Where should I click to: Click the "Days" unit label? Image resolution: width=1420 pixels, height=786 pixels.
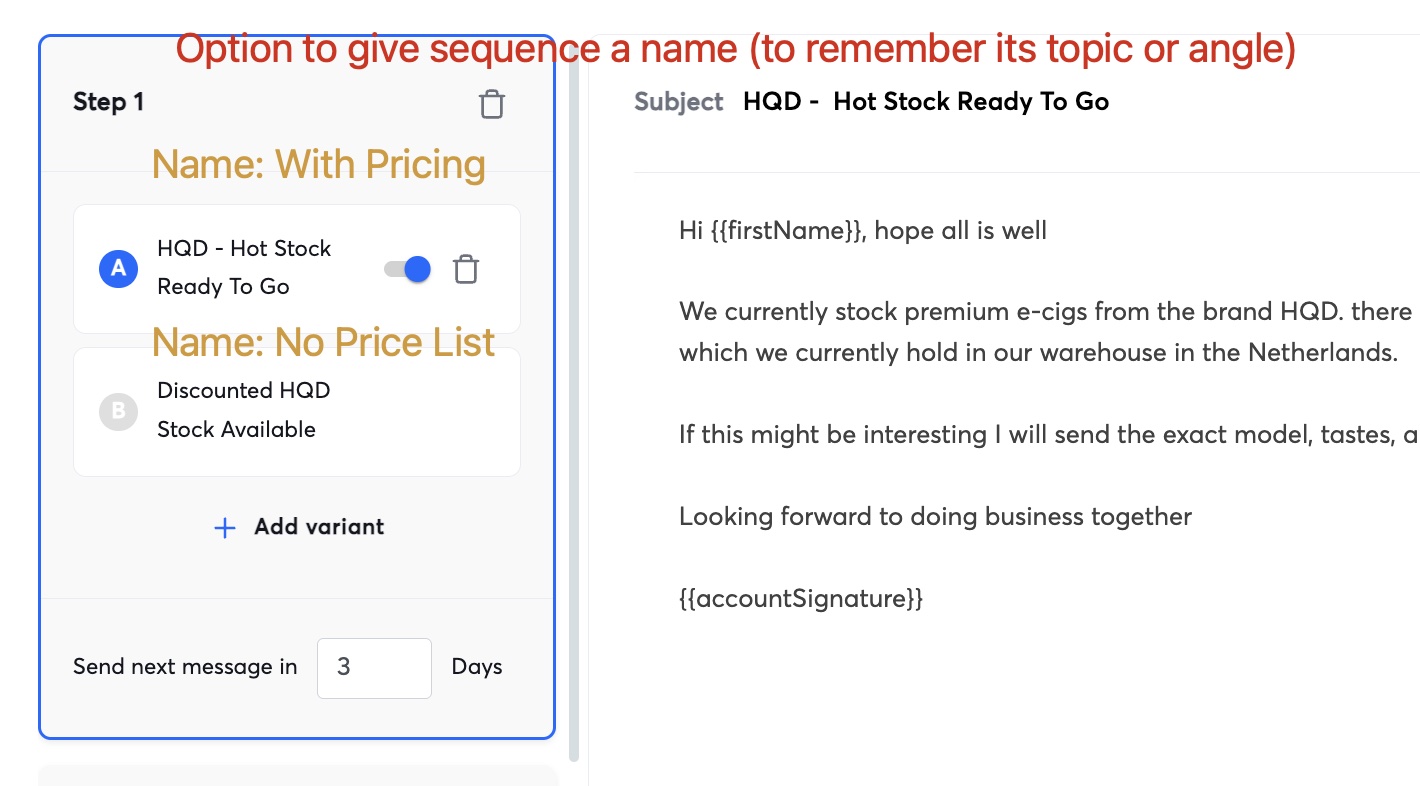(x=477, y=667)
